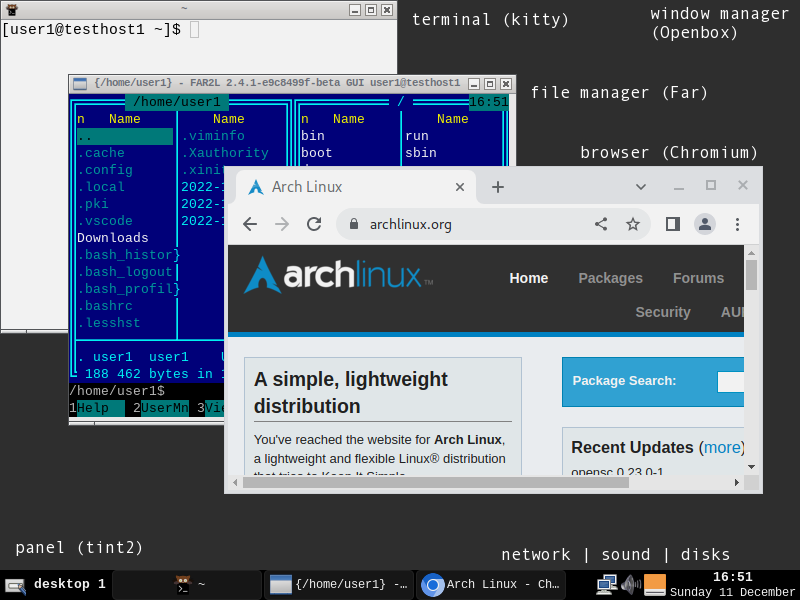Click the forward navigation arrow in Chromium
This screenshot has height=600, width=800.
tap(282, 224)
